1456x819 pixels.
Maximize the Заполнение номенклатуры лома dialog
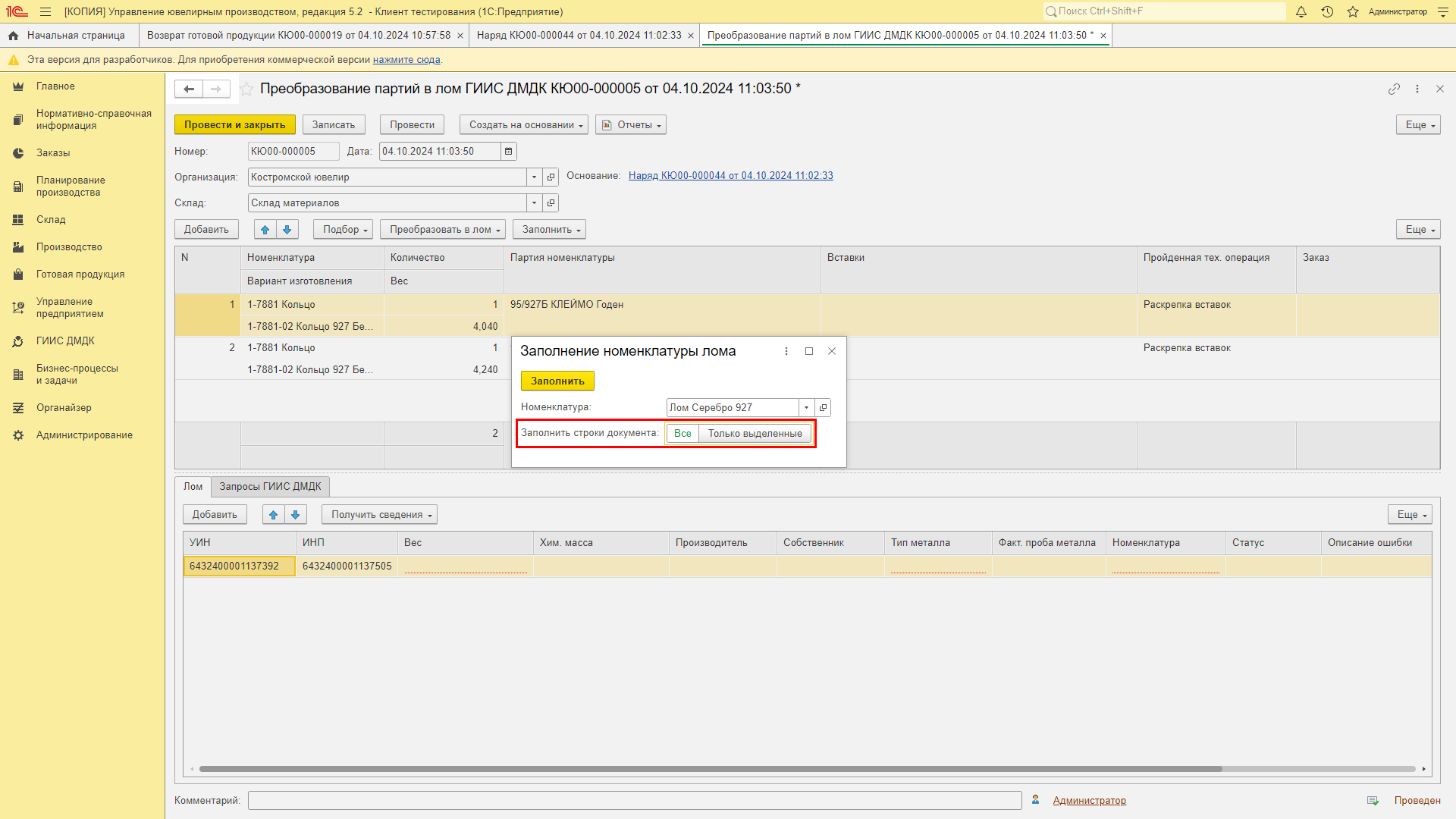pos(809,351)
